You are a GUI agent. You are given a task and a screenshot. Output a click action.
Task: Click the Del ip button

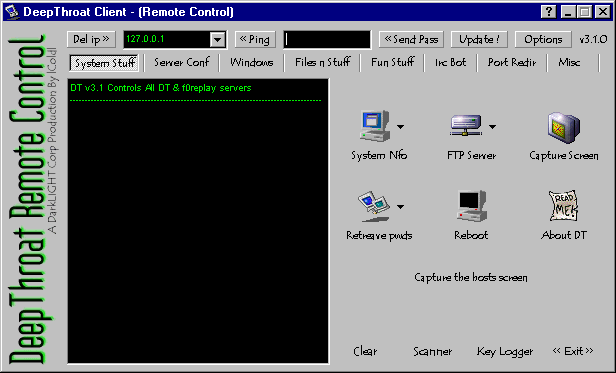tap(91, 39)
